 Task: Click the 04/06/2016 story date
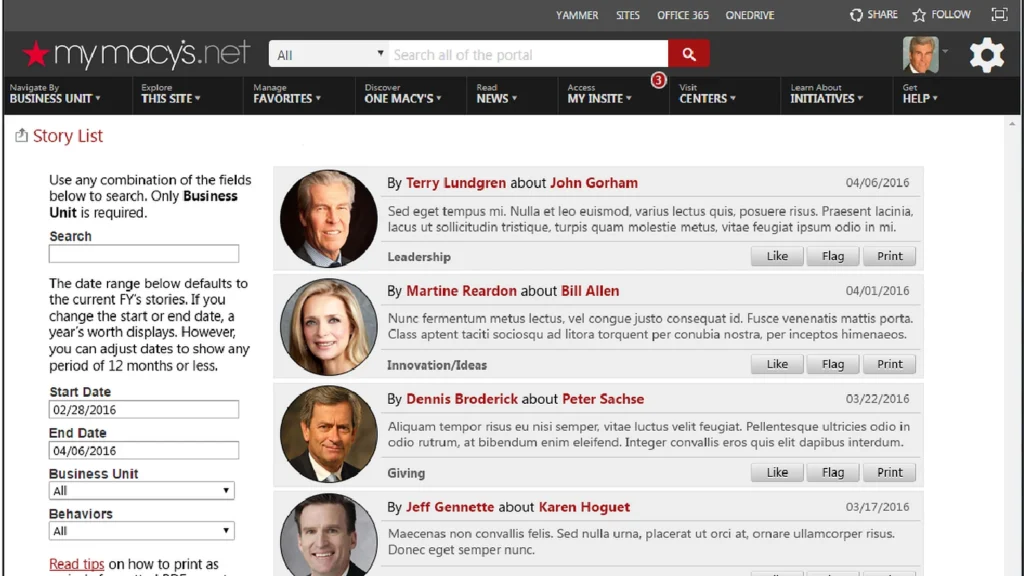coord(877,183)
